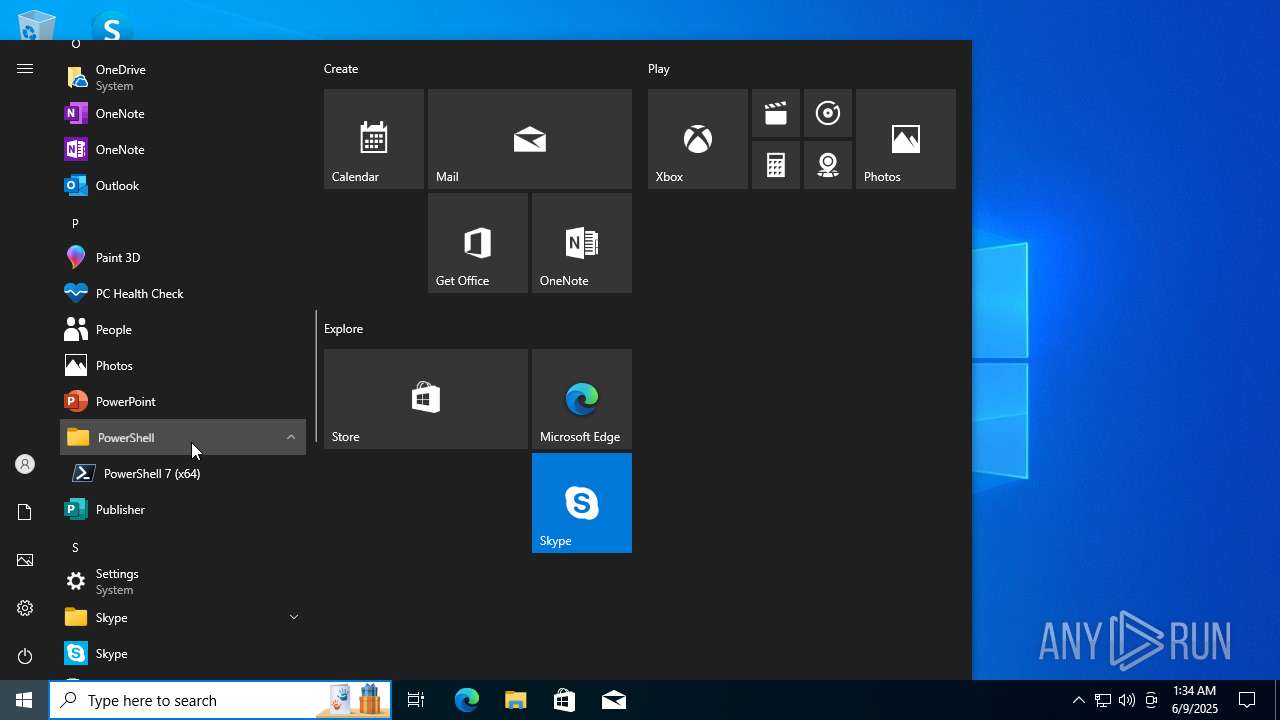Open Documents from the Start sidebar
Screen dimensions: 1280x720
coord(25,512)
